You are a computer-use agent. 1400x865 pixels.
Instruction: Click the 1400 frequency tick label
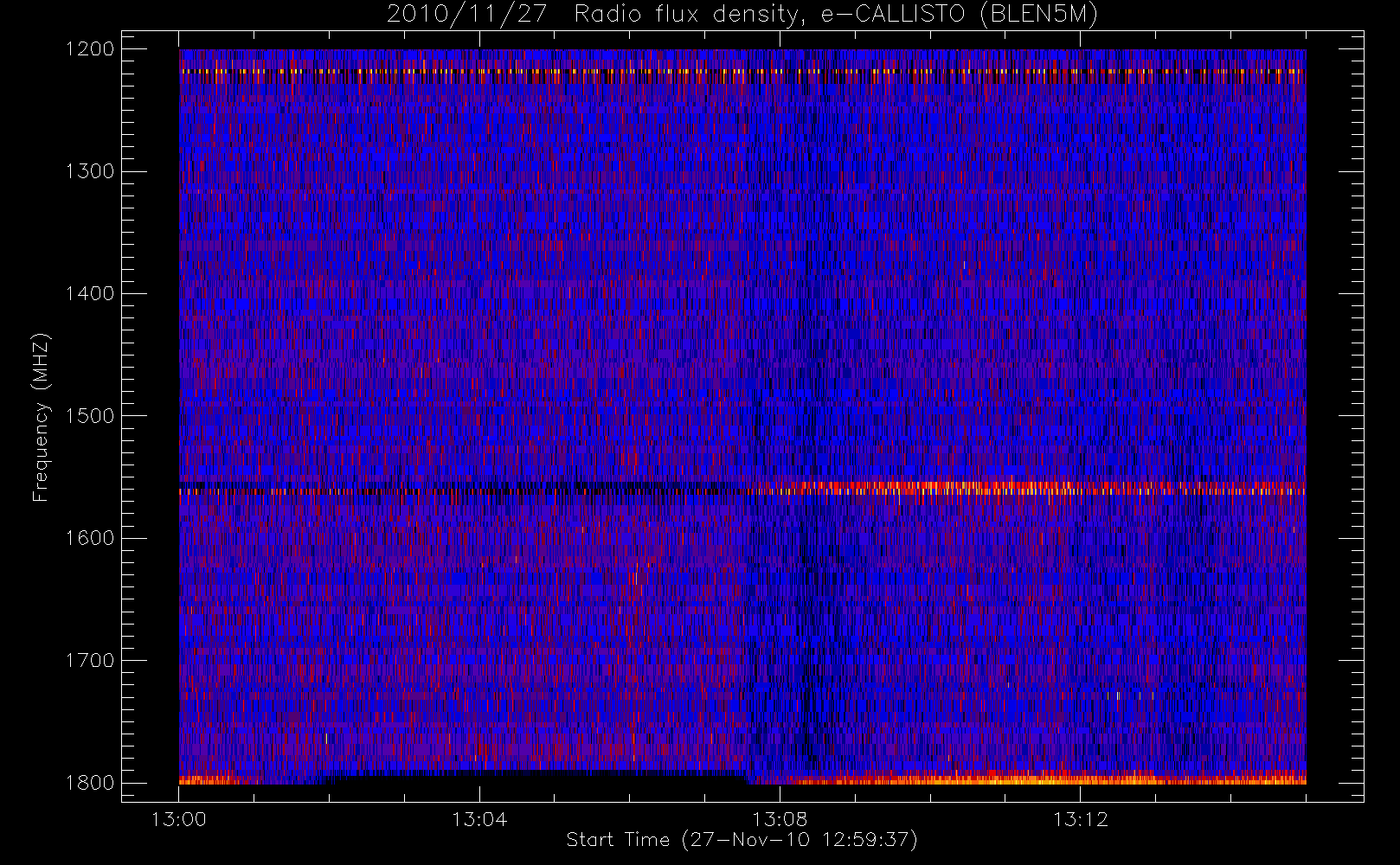pyautogui.click(x=90, y=294)
